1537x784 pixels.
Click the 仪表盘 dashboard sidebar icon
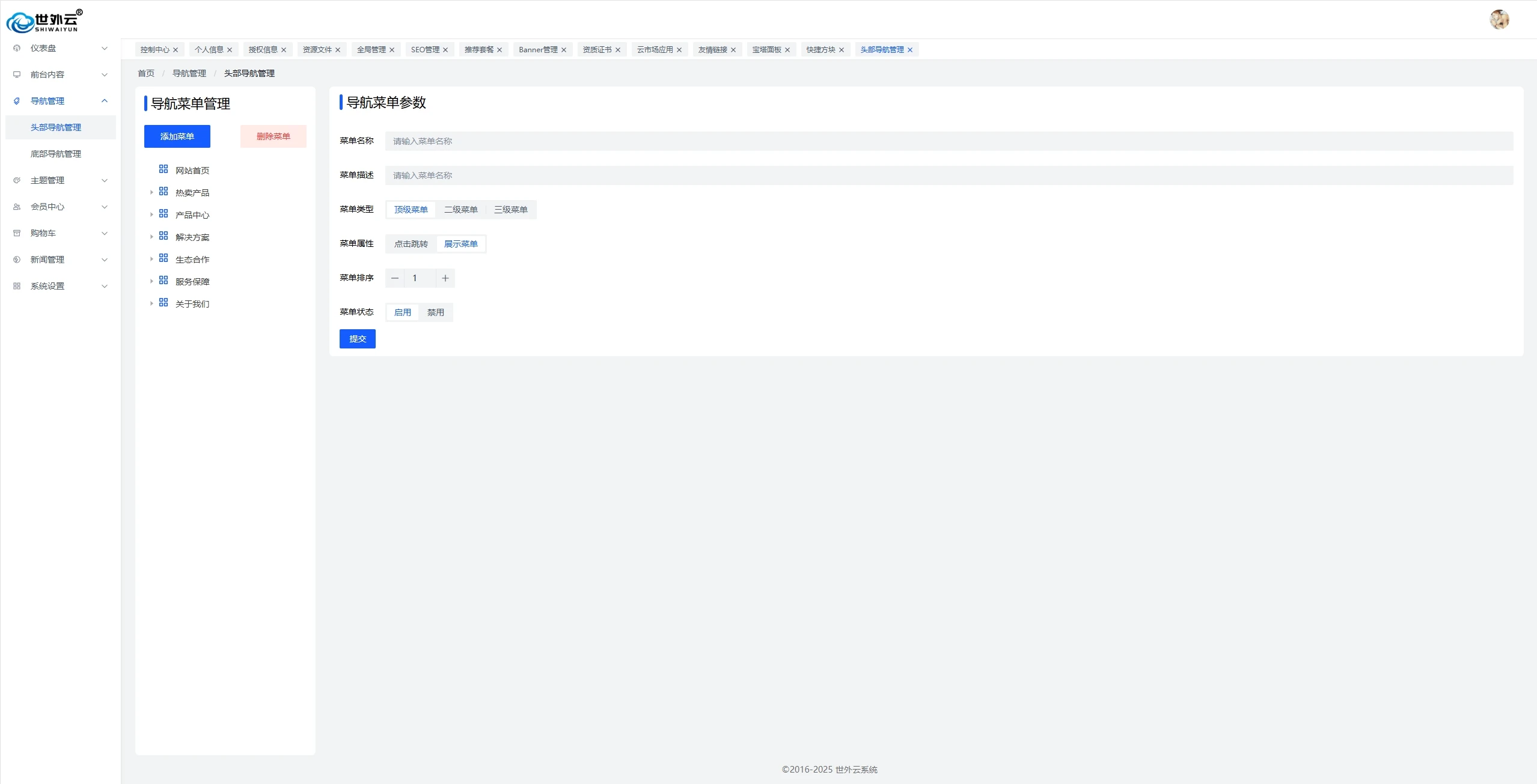pos(17,48)
